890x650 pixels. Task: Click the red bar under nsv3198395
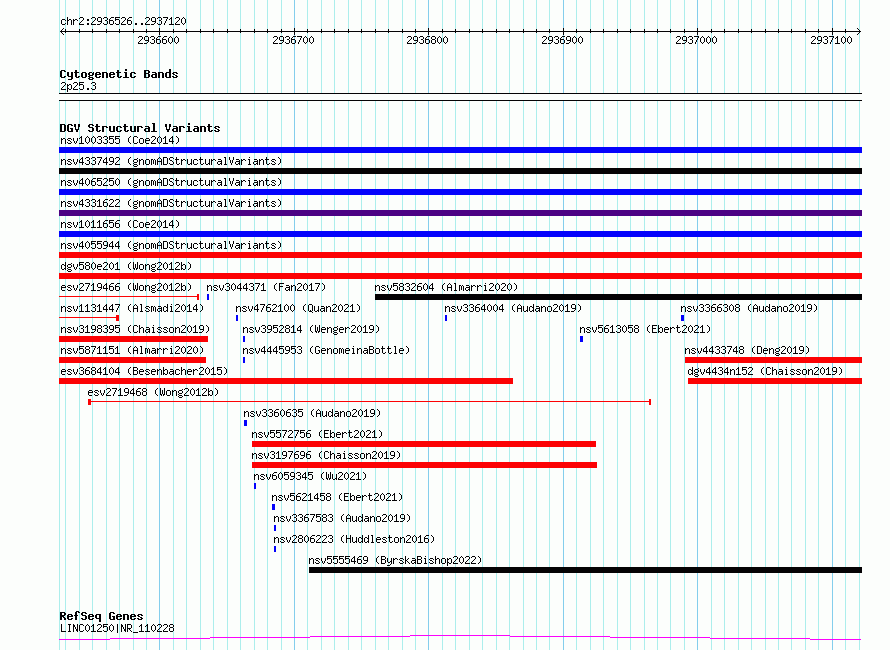tap(133, 339)
